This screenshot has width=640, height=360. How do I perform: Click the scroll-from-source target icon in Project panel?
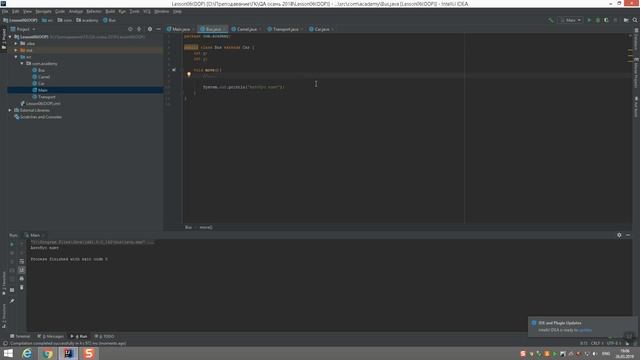[x=130, y=29]
